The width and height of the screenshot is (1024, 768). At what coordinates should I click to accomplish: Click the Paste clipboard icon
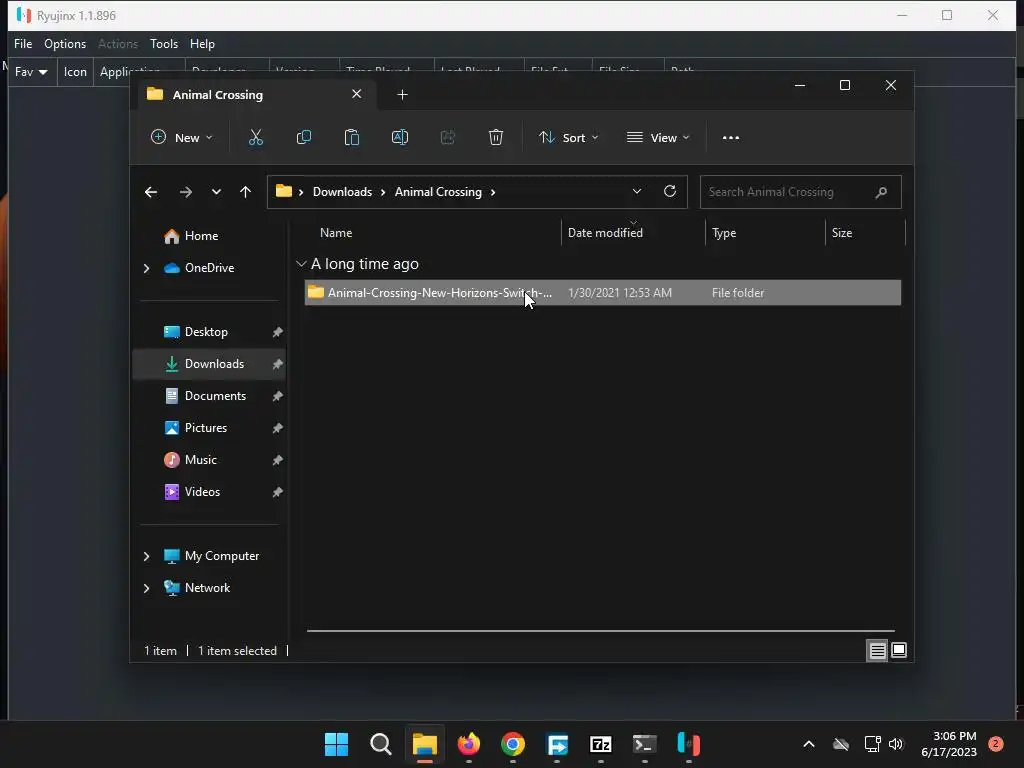click(x=351, y=137)
